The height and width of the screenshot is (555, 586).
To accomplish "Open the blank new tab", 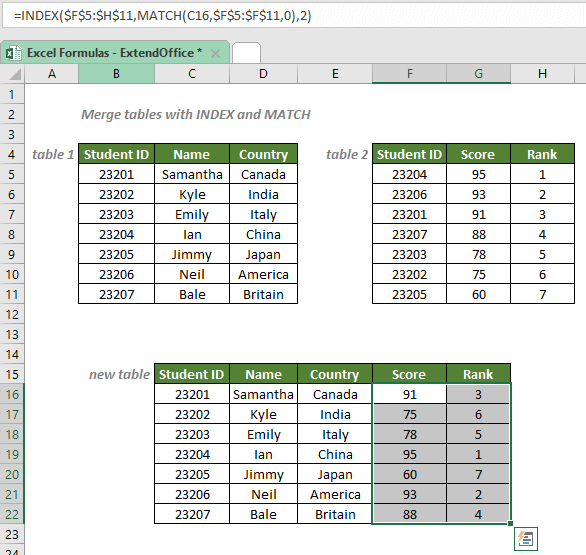I will (x=246, y=53).
